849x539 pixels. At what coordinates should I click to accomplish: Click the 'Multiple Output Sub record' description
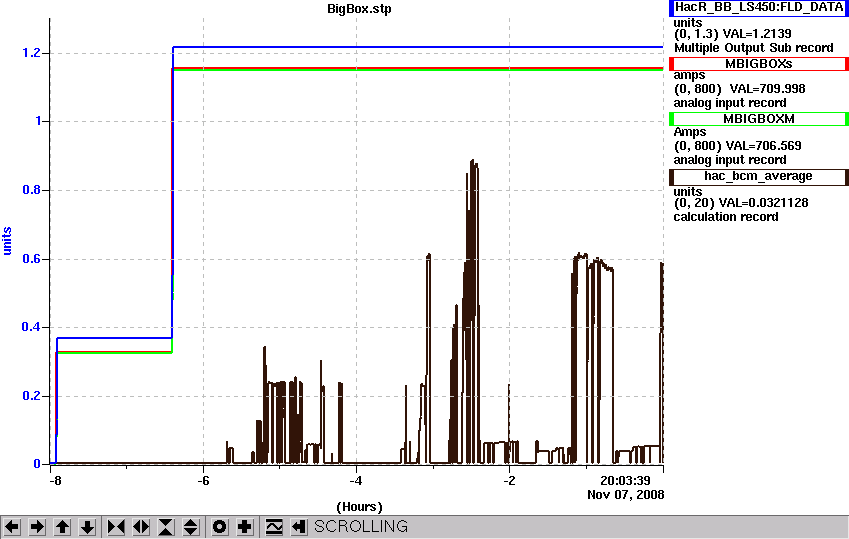tap(753, 48)
